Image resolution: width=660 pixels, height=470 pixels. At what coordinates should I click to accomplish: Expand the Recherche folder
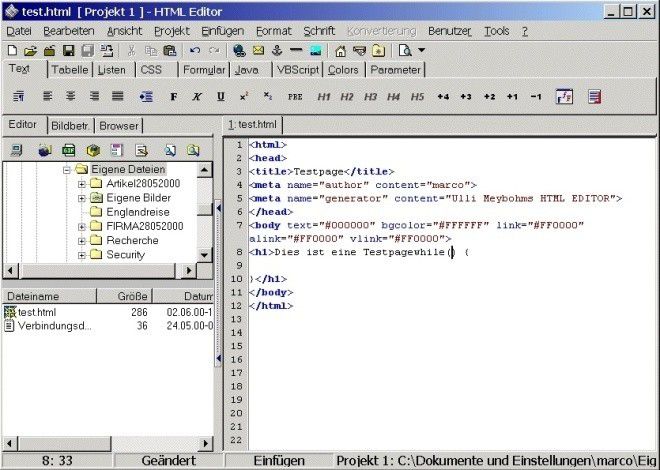(82, 241)
